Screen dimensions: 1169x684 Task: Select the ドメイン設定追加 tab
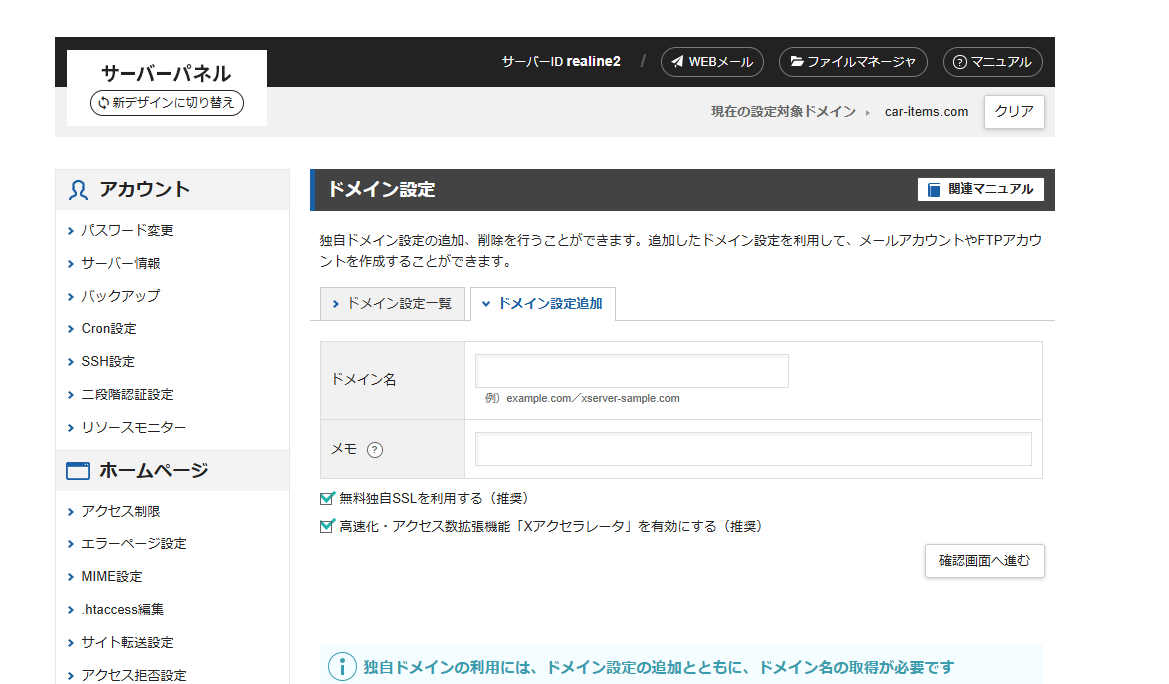[543, 304]
